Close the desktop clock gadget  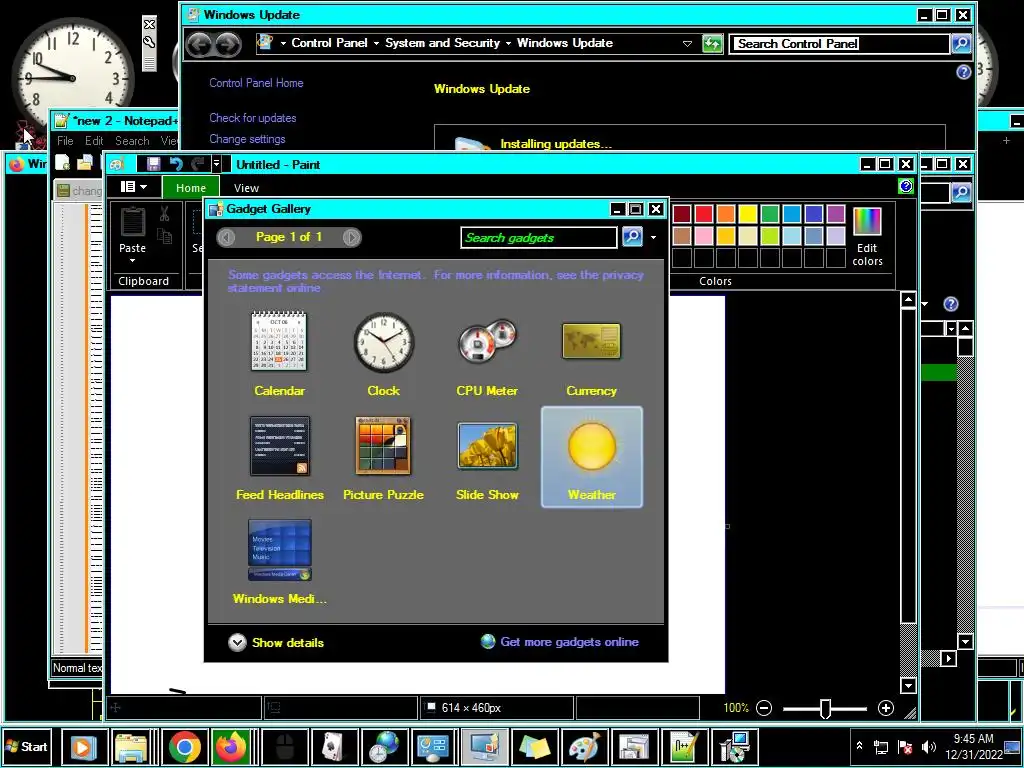(150, 24)
